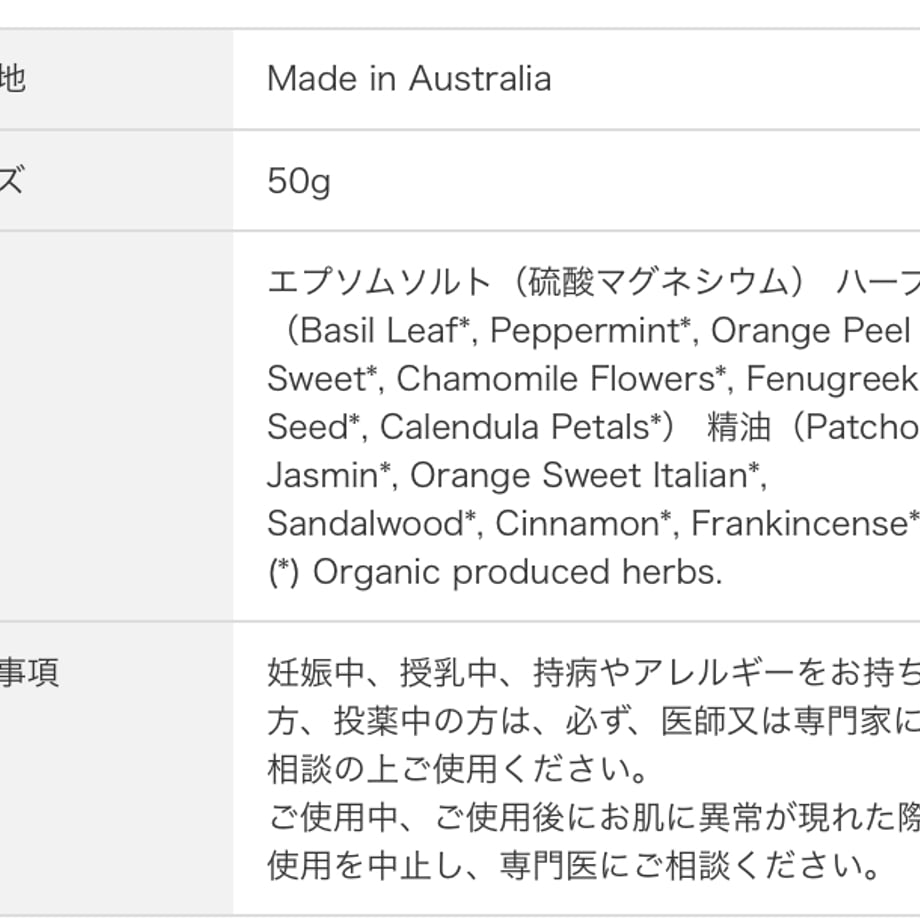
Task: Click the 事項 row header cell
Action: tap(116, 768)
